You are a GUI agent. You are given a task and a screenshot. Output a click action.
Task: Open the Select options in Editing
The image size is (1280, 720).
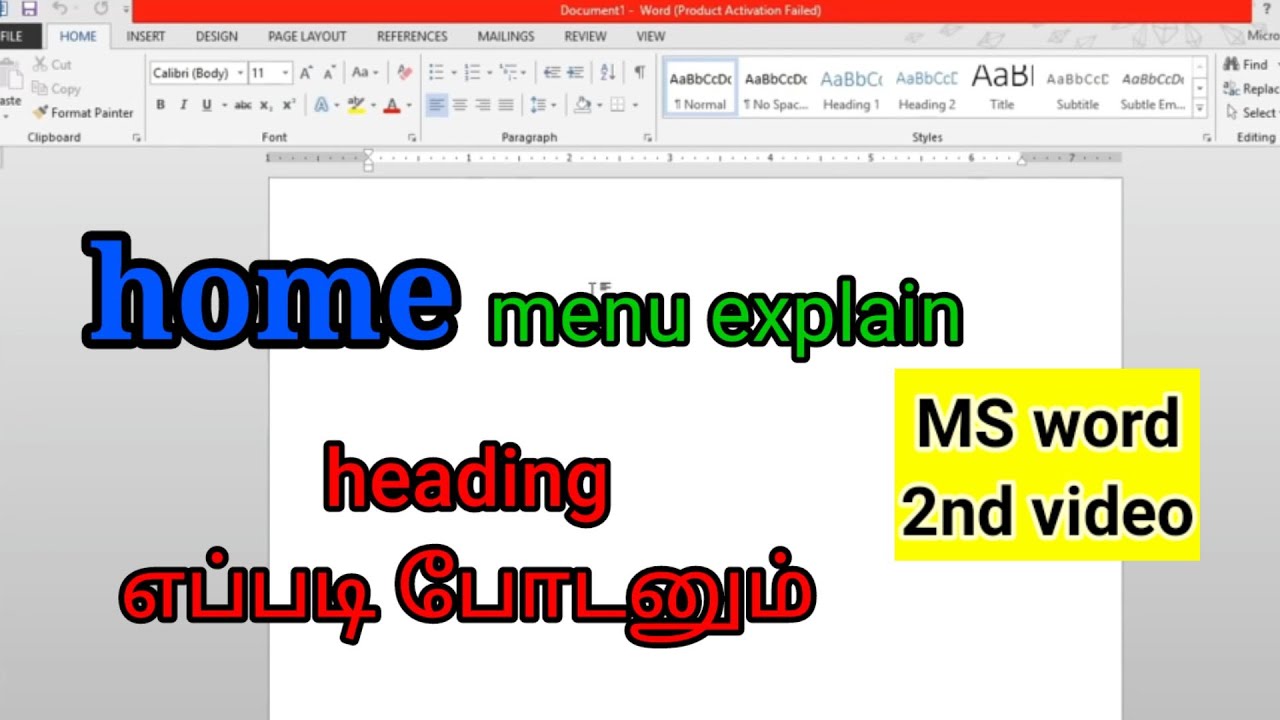(x=1252, y=113)
